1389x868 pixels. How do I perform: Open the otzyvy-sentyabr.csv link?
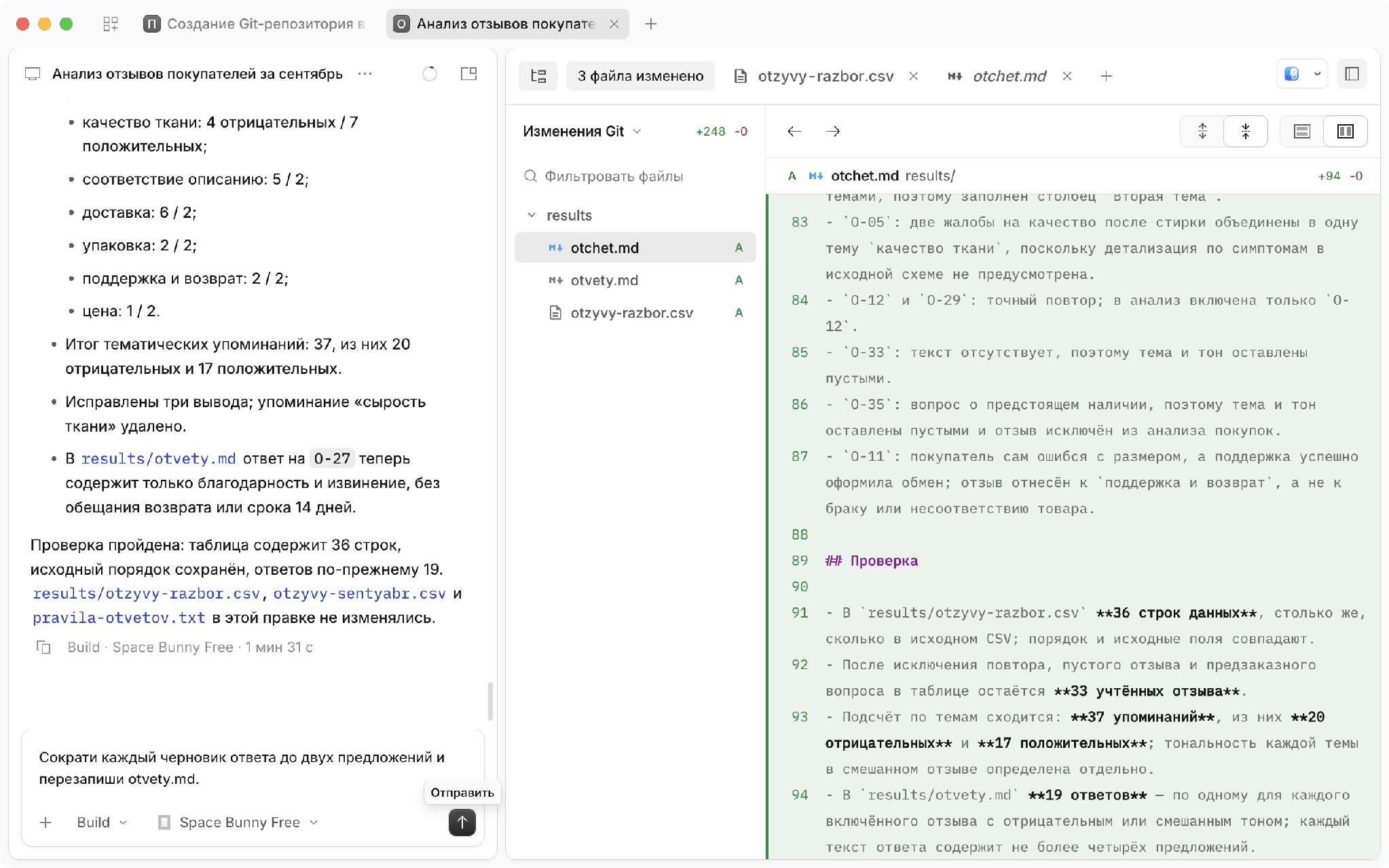coord(359,594)
